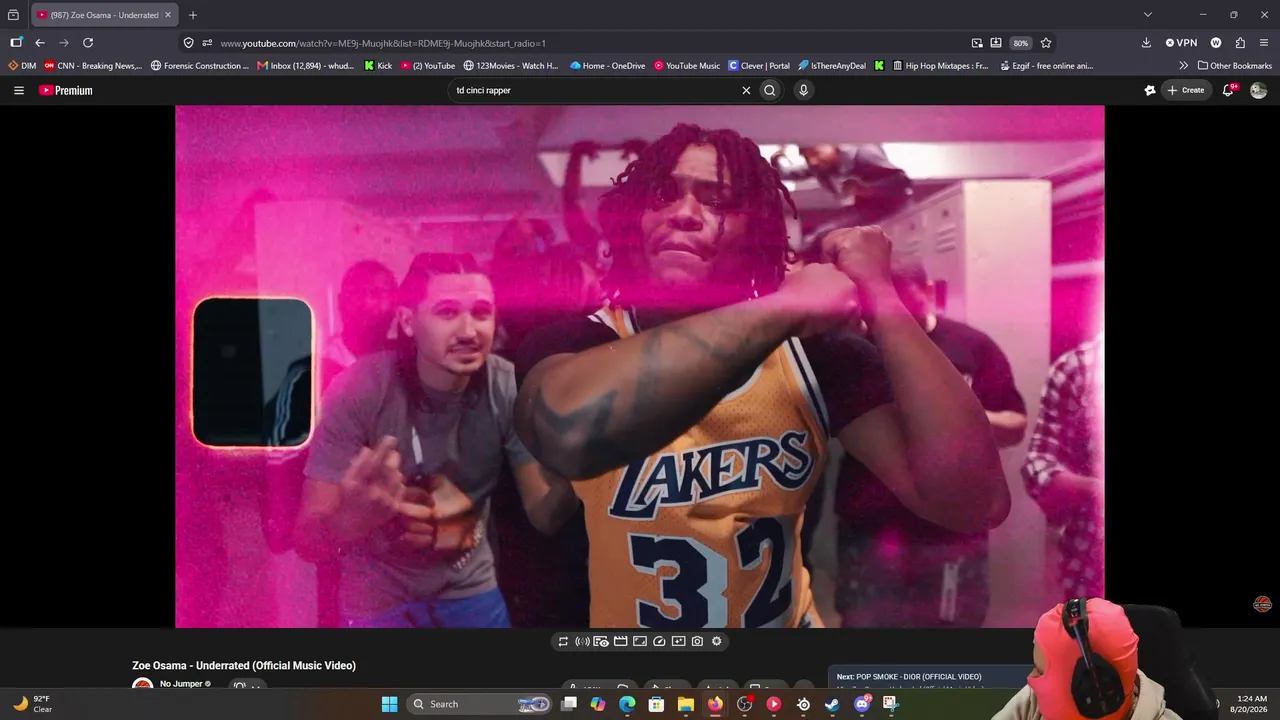This screenshot has width=1280, height=720.
Task: Open the Windows Start menu
Action: point(389,704)
